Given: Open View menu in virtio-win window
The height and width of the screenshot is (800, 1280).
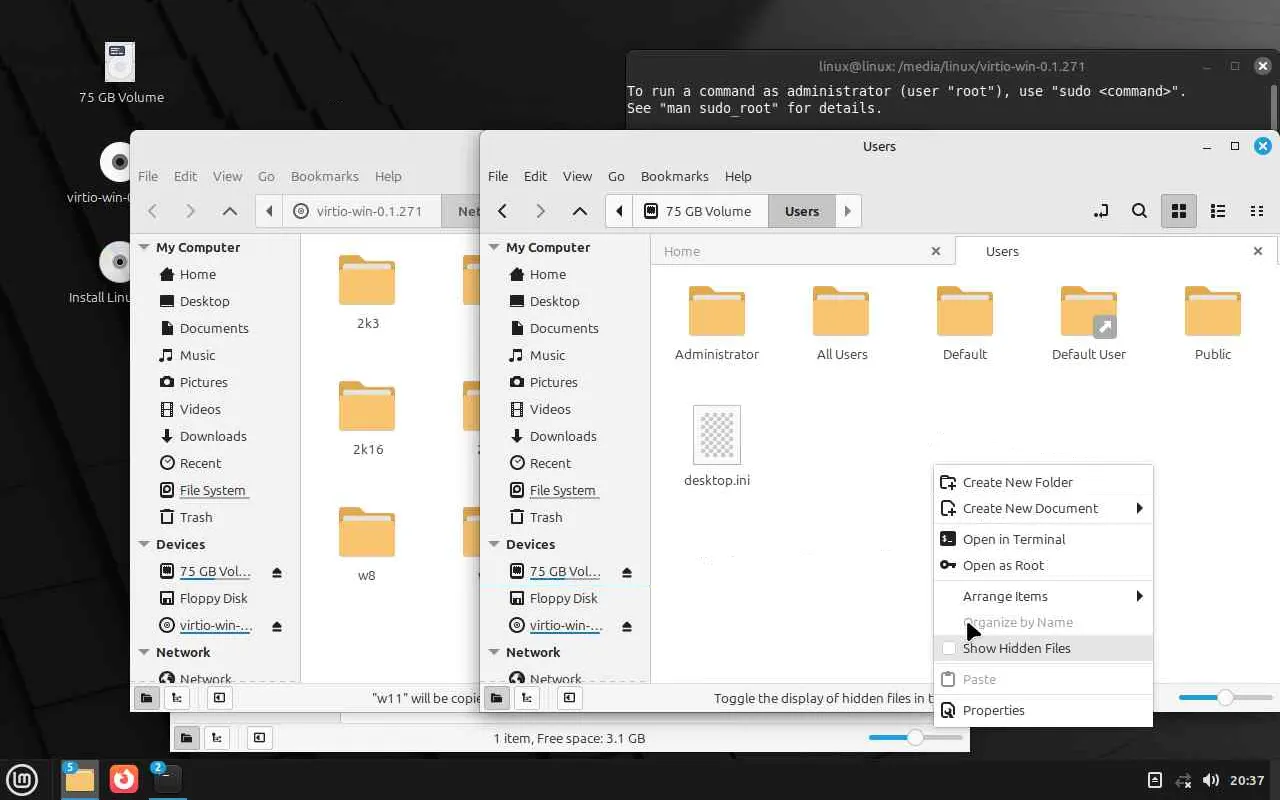Looking at the screenshot, I should click(x=227, y=176).
